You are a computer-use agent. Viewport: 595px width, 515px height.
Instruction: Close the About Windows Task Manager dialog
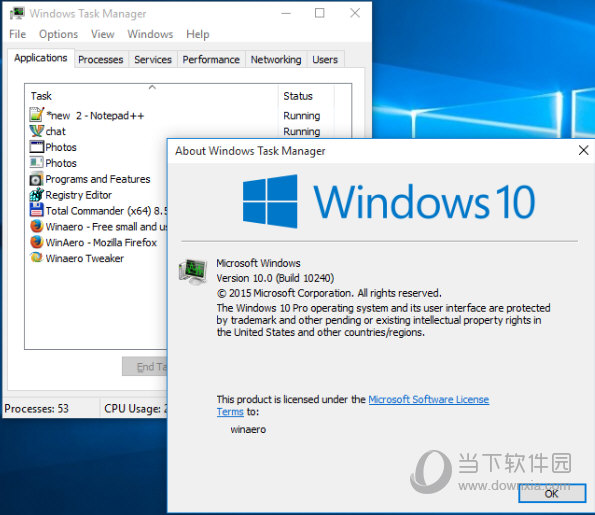584,151
